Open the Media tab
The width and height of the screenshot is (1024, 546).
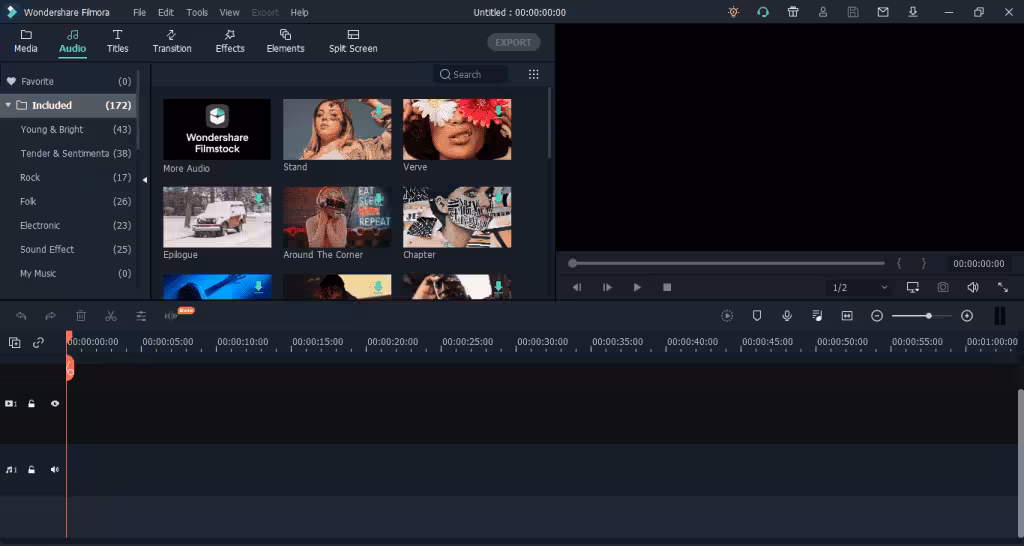point(26,41)
